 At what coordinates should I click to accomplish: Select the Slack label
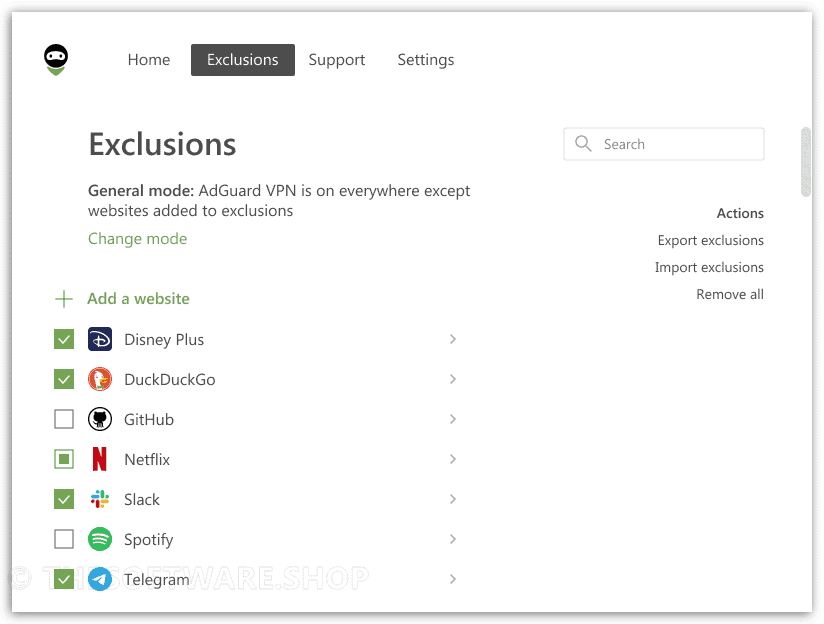[x=142, y=499]
